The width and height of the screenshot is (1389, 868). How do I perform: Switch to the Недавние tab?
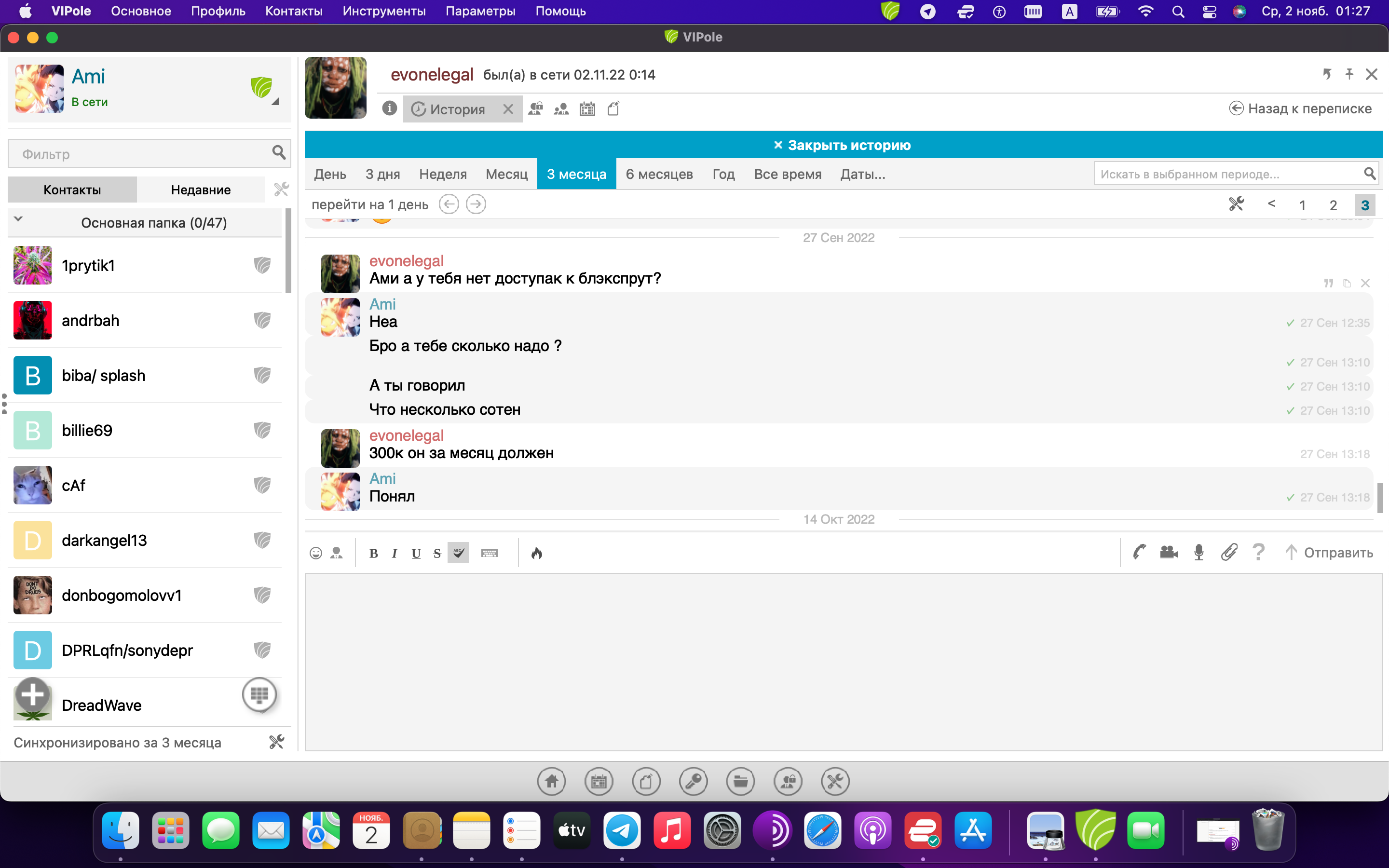point(201,190)
